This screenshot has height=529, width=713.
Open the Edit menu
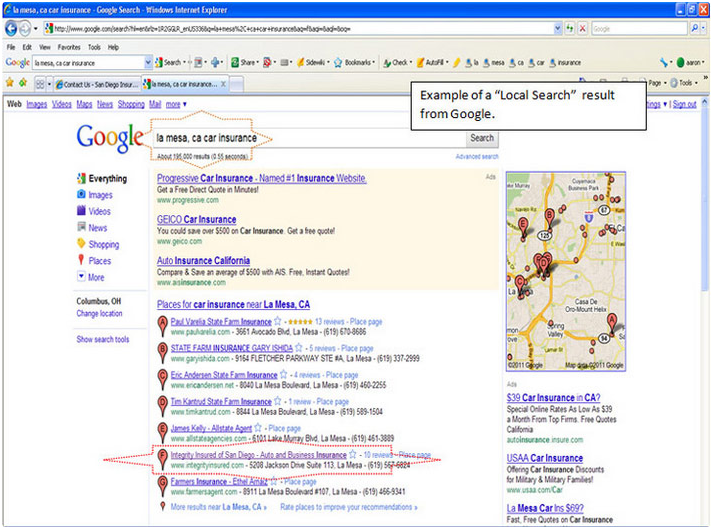click(x=27, y=47)
